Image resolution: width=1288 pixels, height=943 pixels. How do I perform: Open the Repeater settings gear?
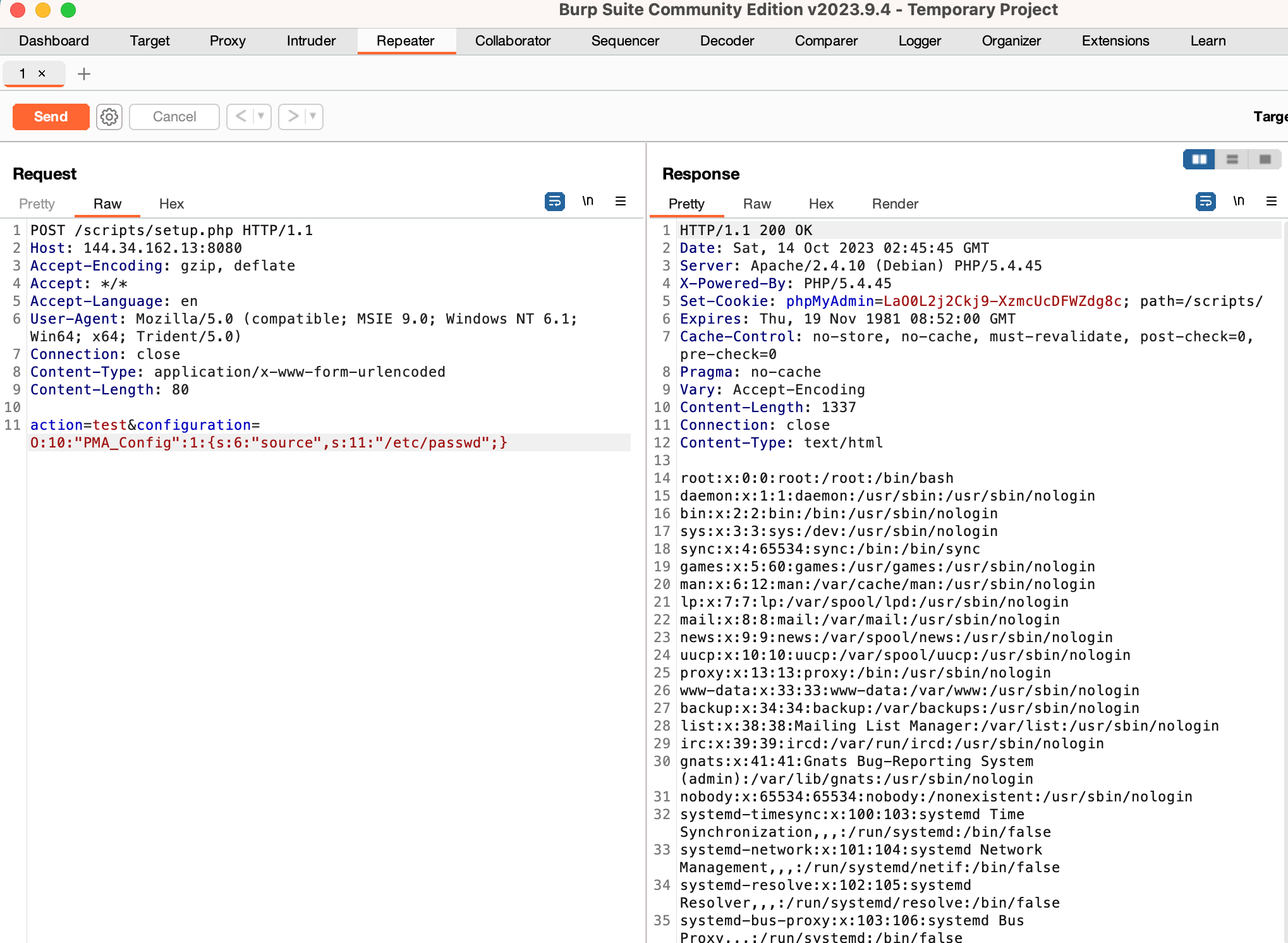coord(109,117)
